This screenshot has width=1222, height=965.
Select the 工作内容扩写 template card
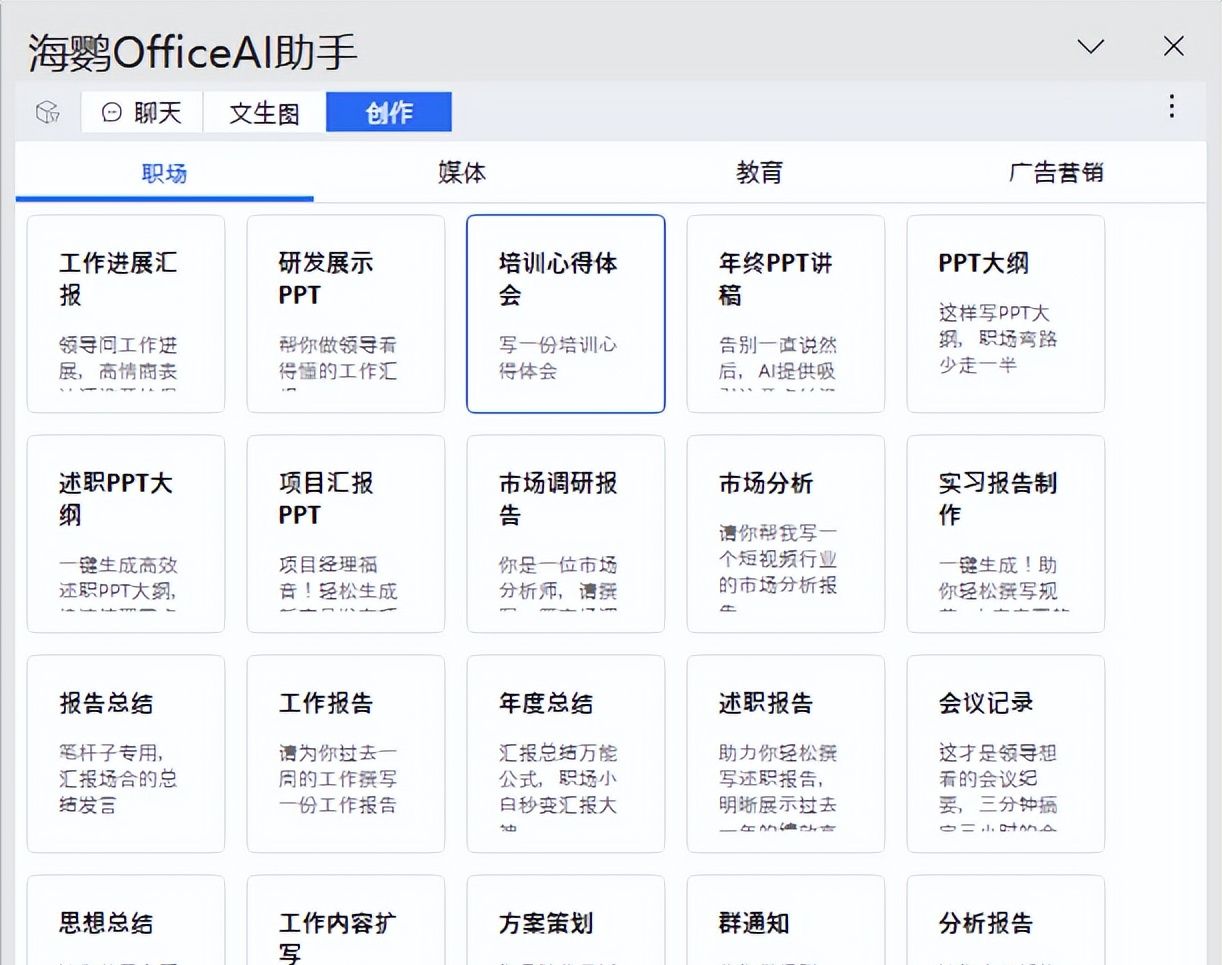pos(346,920)
